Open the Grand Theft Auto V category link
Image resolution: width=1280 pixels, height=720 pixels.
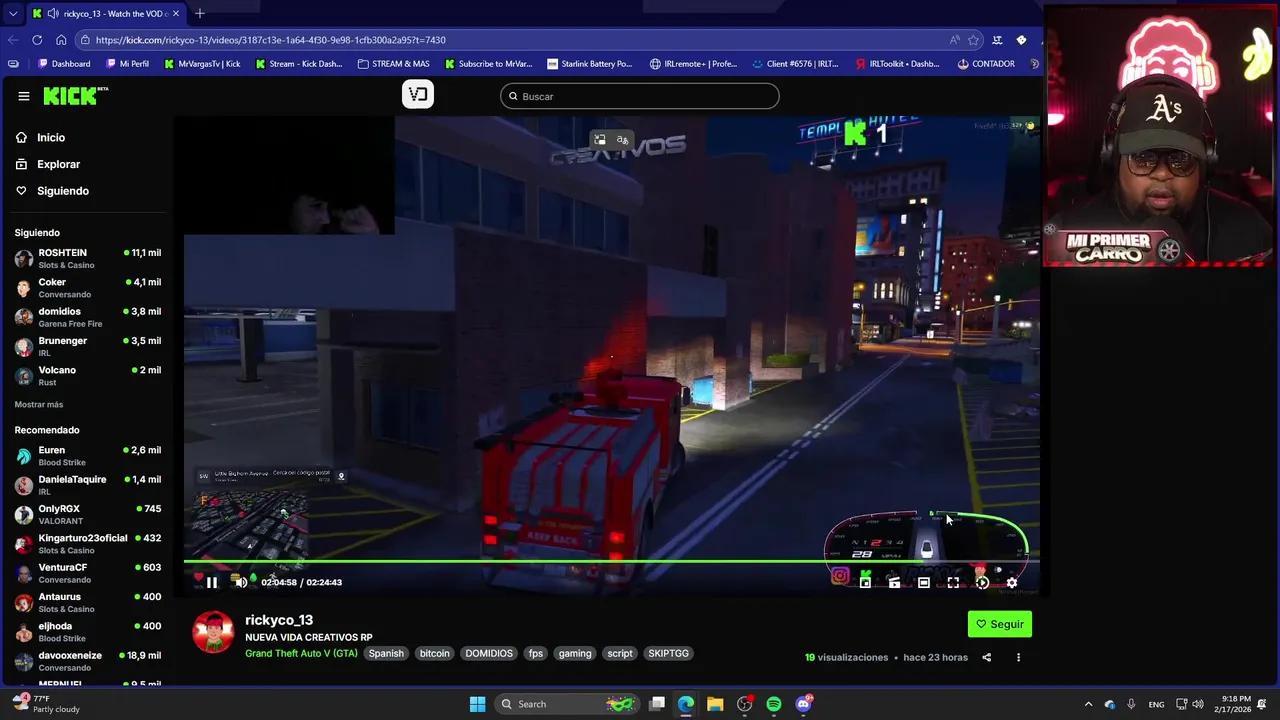(x=301, y=653)
